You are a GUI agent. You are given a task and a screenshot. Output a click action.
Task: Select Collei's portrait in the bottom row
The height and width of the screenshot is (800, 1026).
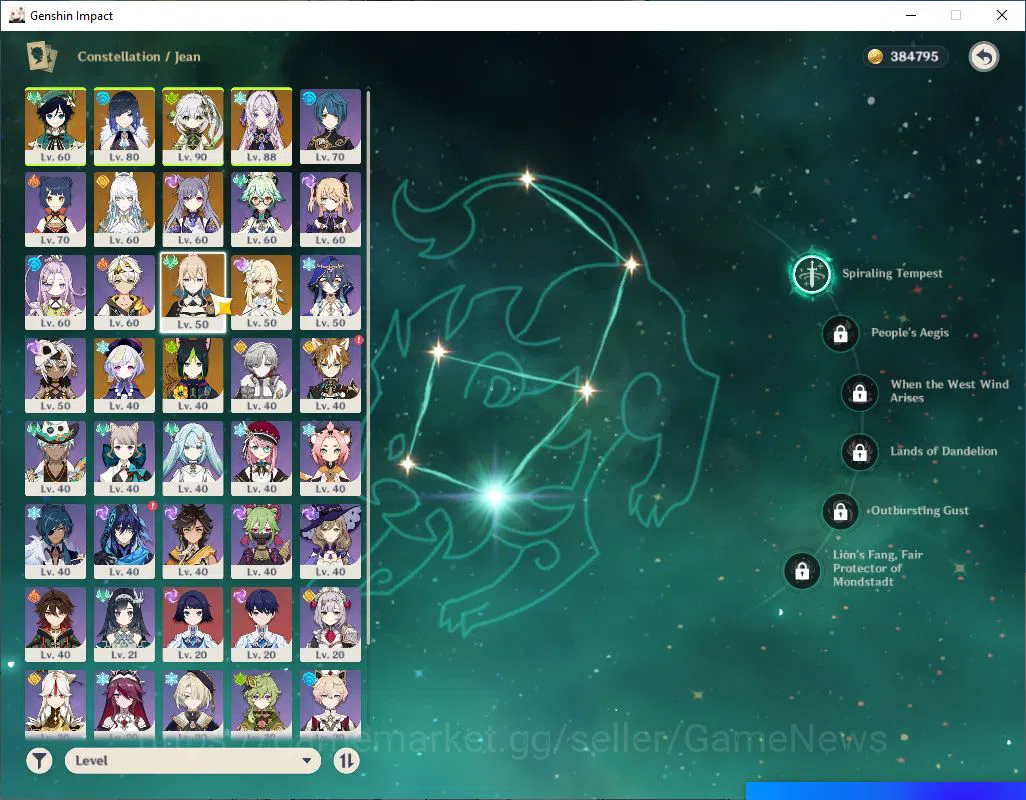[262, 704]
